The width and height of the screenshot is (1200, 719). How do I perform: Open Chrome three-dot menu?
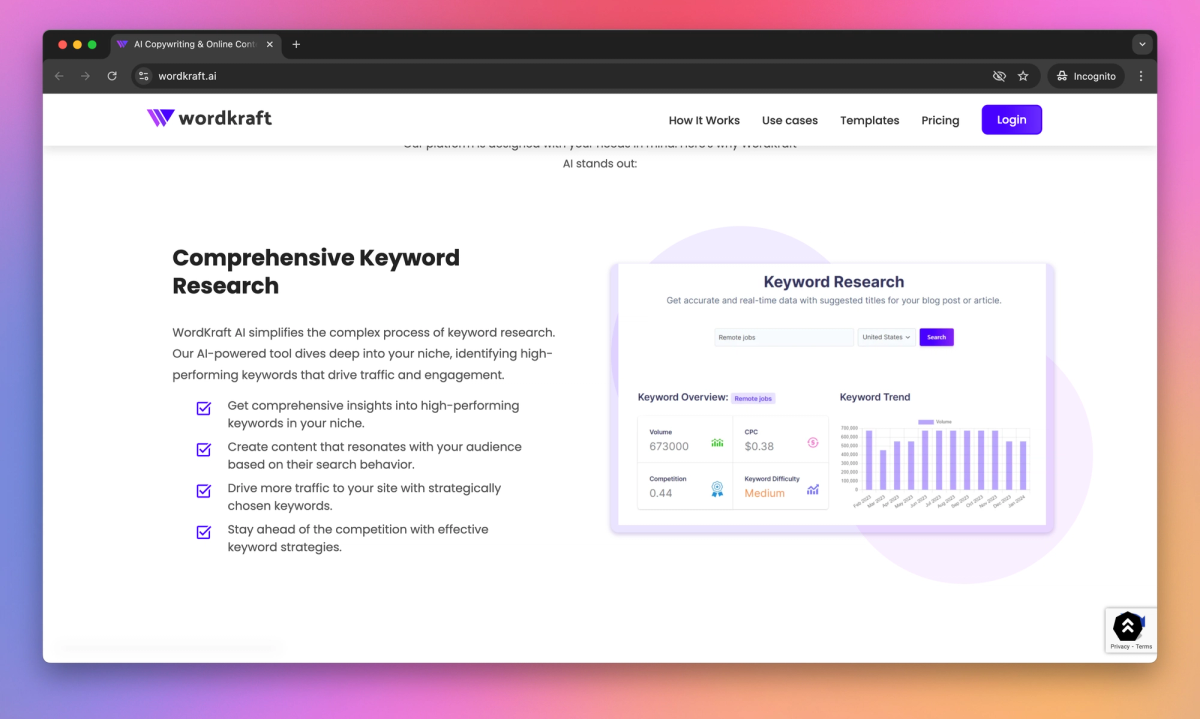pos(1141,76)
